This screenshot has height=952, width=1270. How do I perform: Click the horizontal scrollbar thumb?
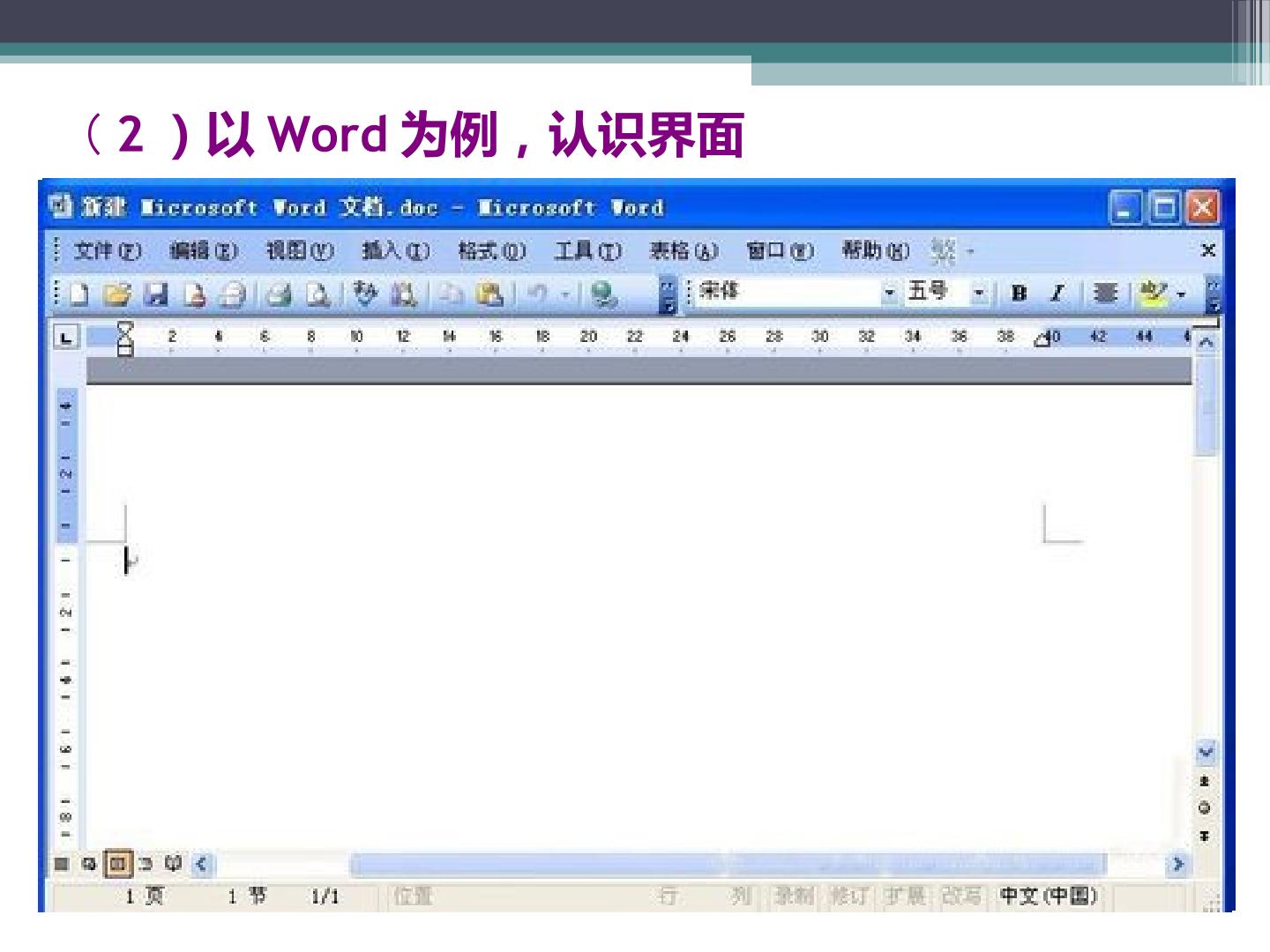click(728, 864)
